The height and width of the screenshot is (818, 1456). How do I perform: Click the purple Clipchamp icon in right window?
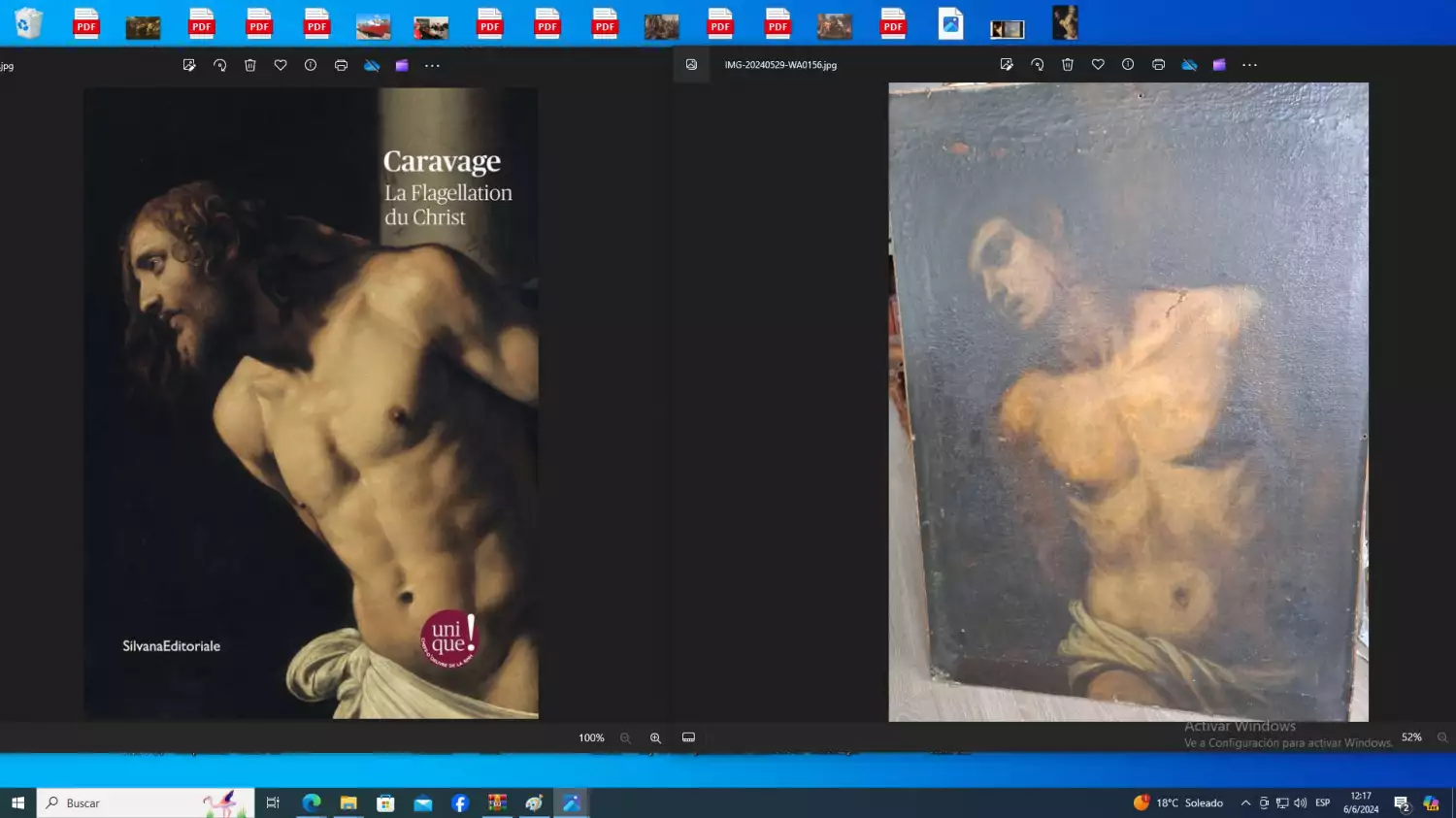[x=1219, y=65]
